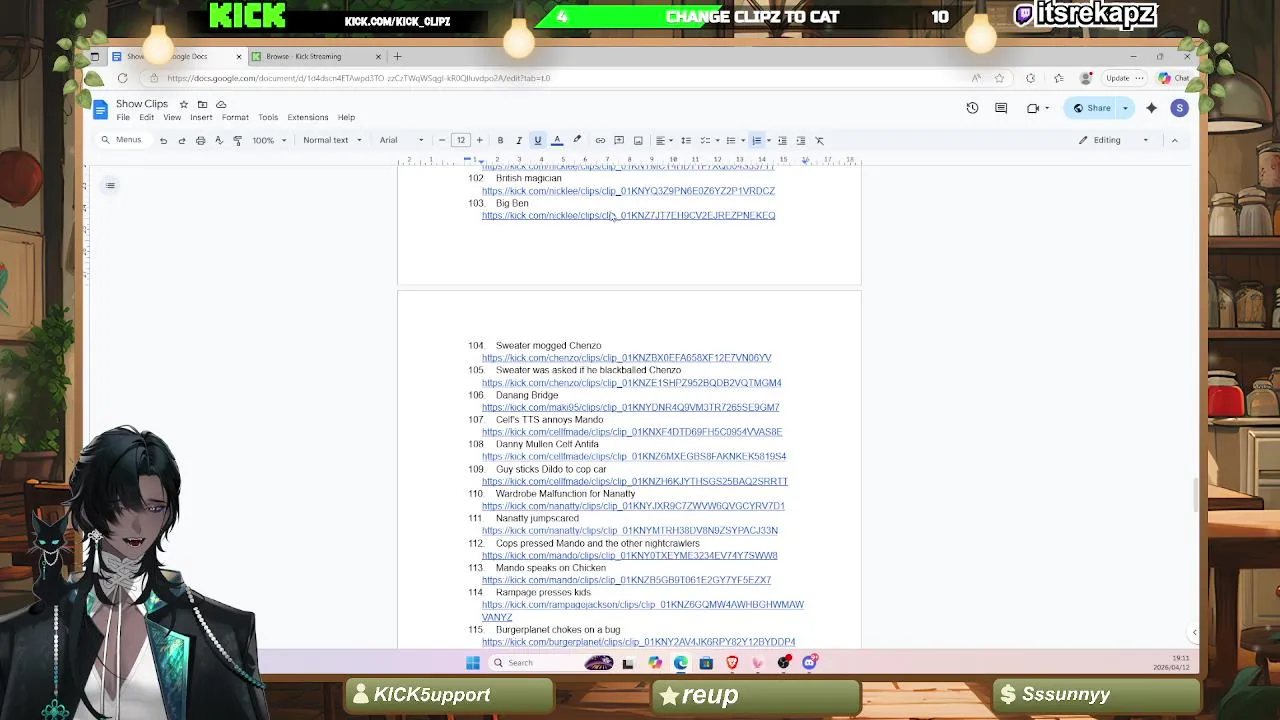
Task: Increase font size with plus button
Action: [479, 140]
